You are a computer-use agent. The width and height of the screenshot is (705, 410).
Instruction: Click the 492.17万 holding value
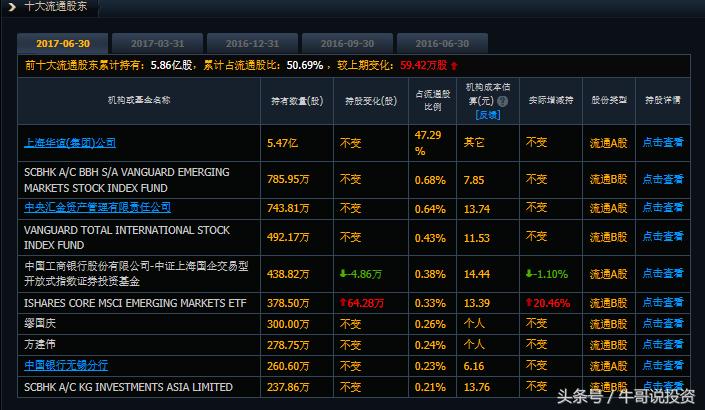coord(288,237)
